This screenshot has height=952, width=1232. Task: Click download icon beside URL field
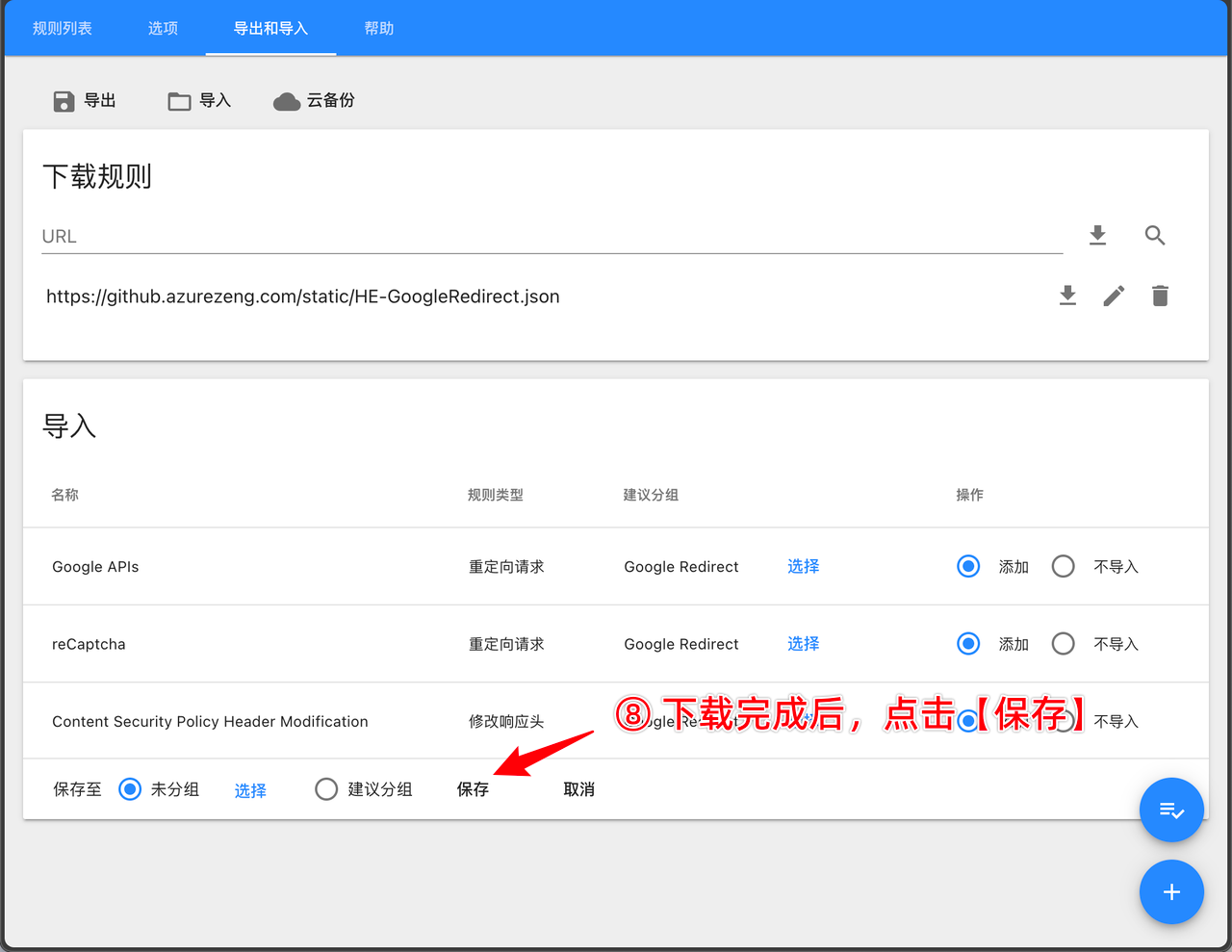[x=1097, y=235]
